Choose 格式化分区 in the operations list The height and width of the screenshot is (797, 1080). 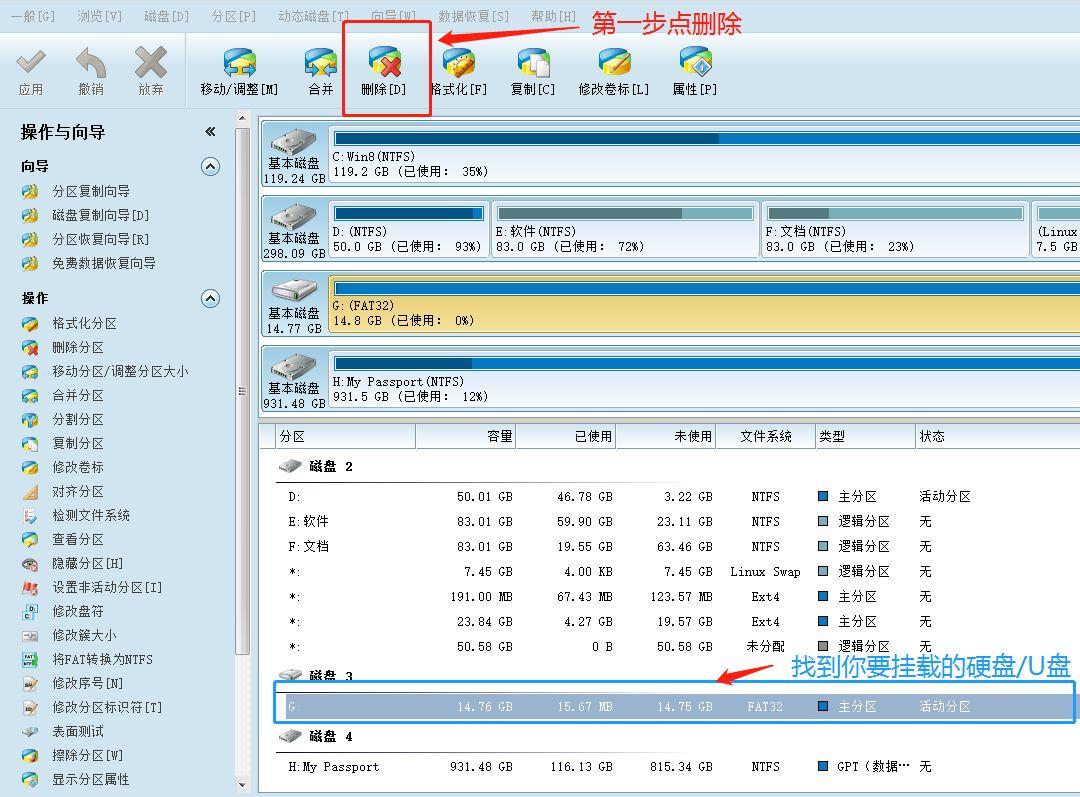pos(85,323)
